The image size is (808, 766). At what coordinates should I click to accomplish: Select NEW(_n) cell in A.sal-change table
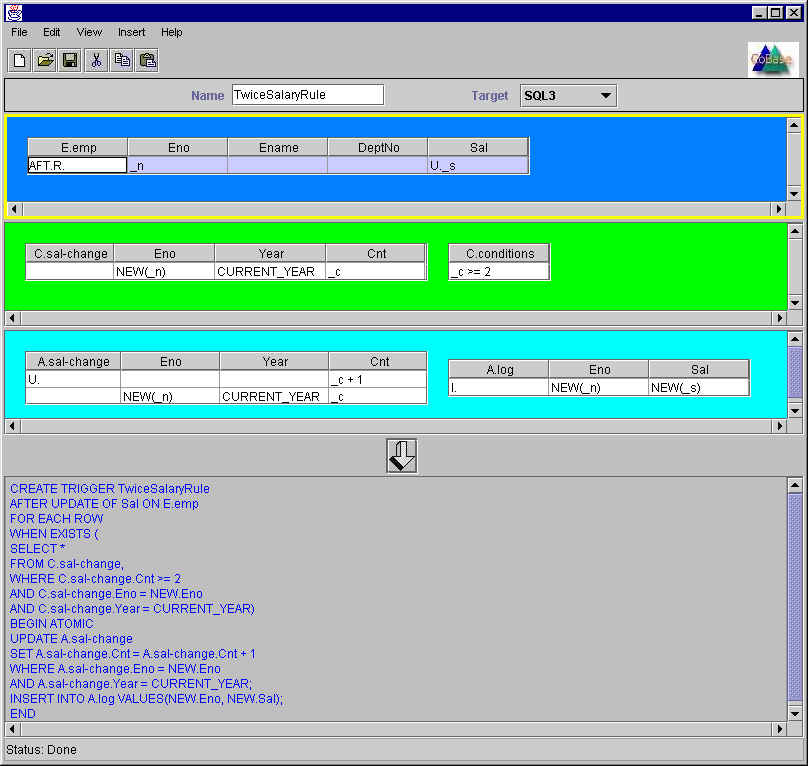(x=170, y=396)
